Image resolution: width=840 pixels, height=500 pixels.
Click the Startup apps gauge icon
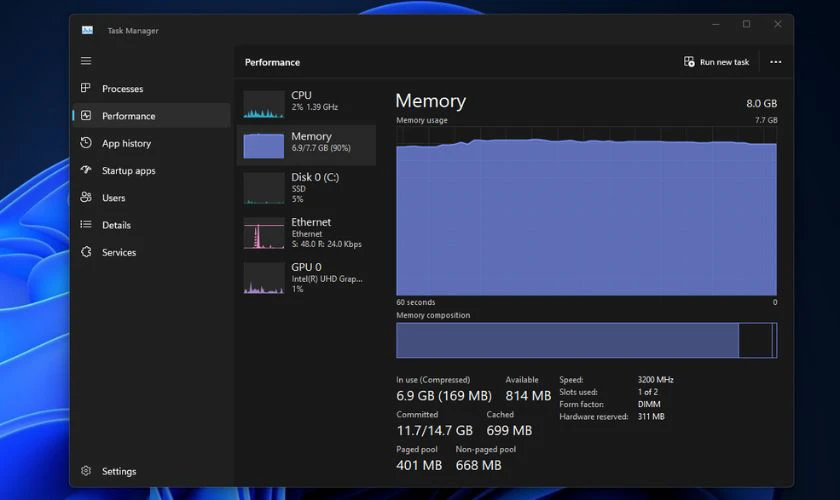click(x=86, y=170)
